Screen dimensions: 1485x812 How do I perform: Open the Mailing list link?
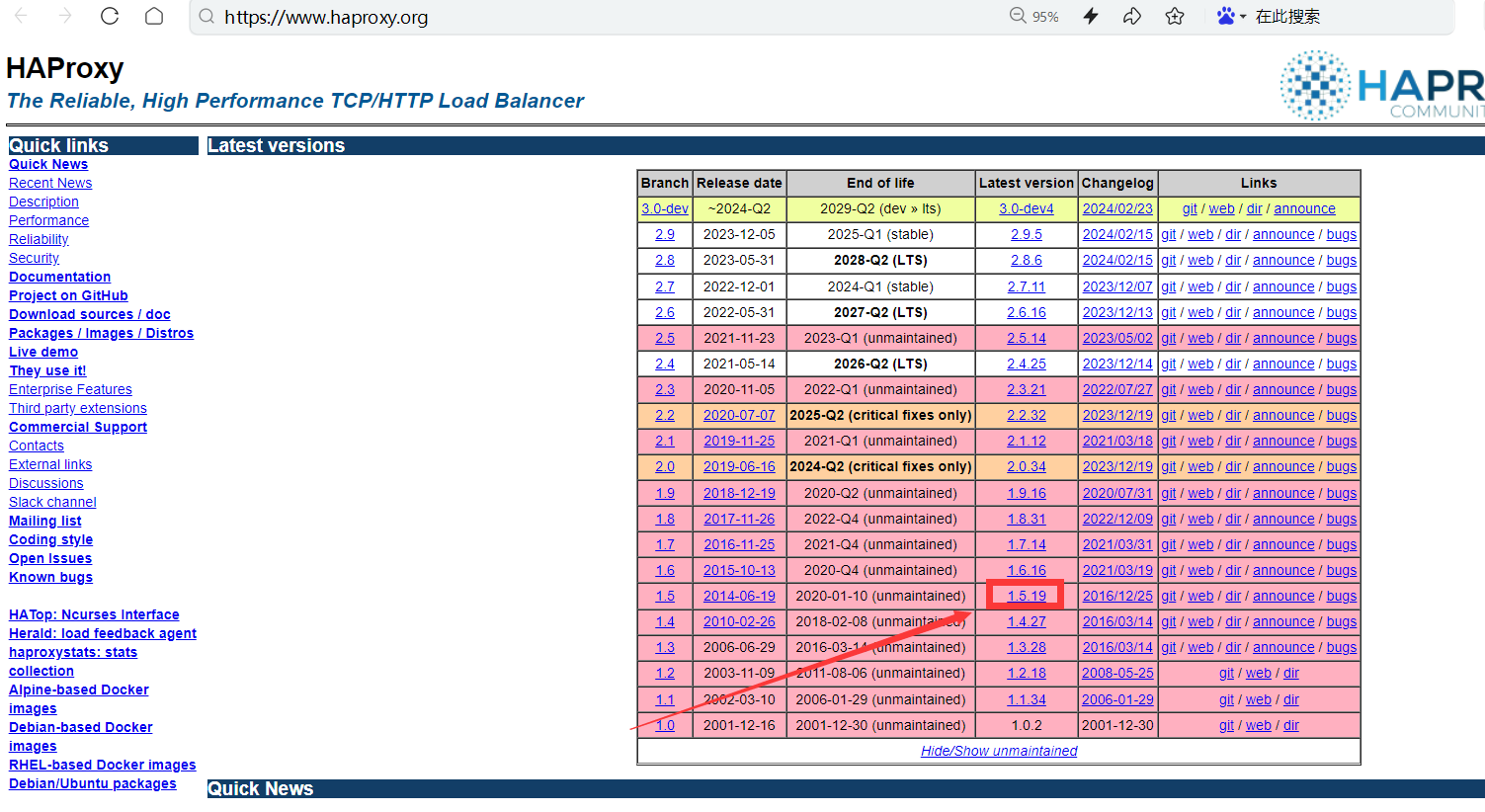[45, 521]
